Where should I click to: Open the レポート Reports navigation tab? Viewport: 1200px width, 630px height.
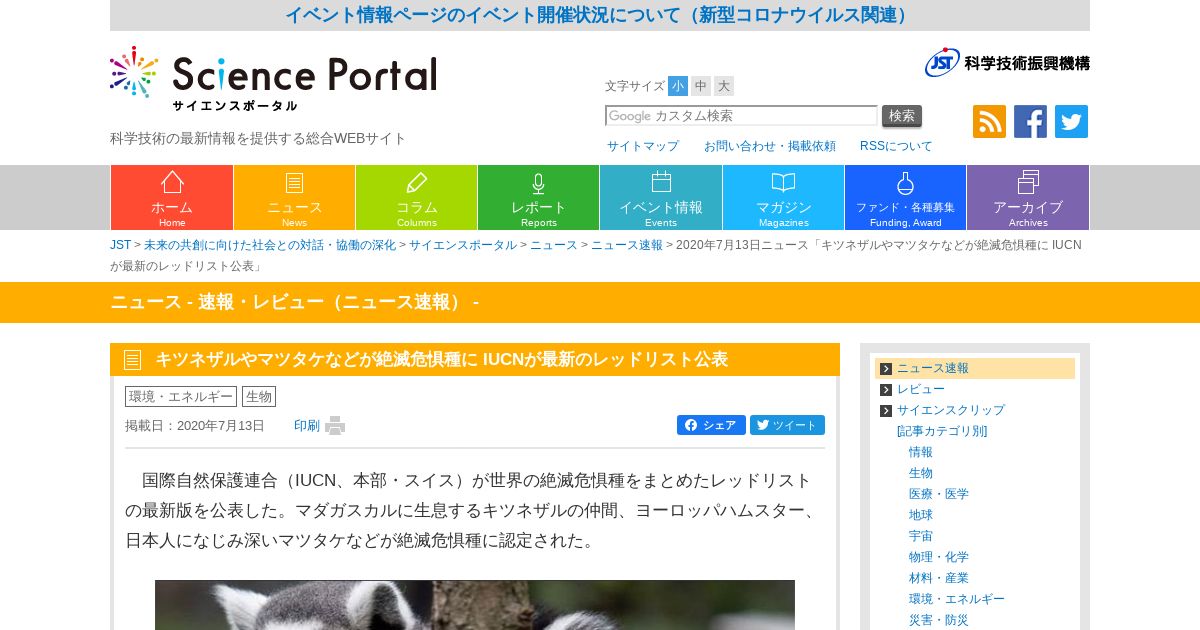pos(538,198)
